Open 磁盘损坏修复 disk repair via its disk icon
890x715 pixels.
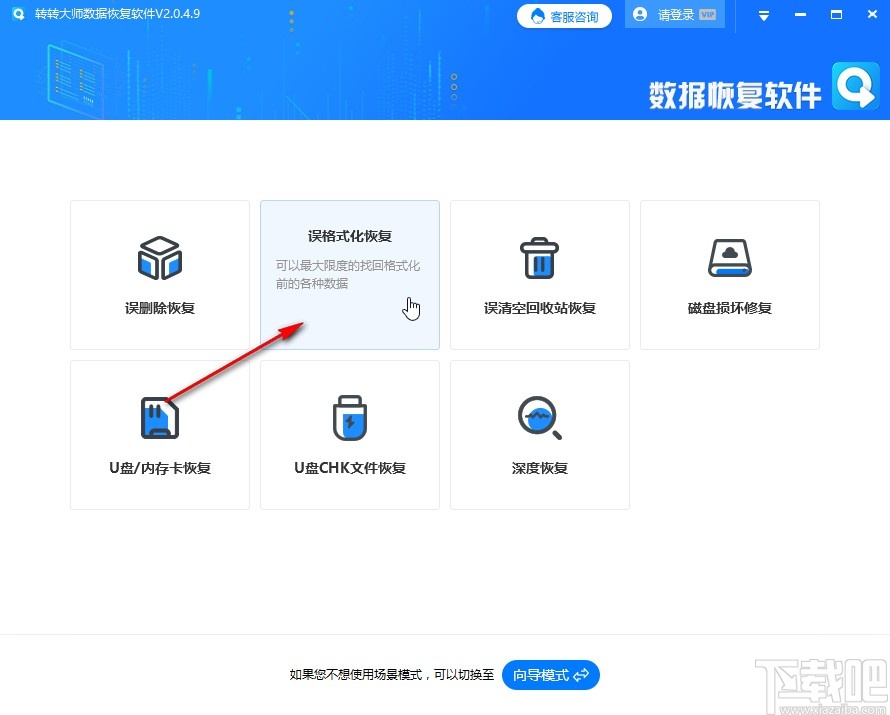(x=729, y=258)
